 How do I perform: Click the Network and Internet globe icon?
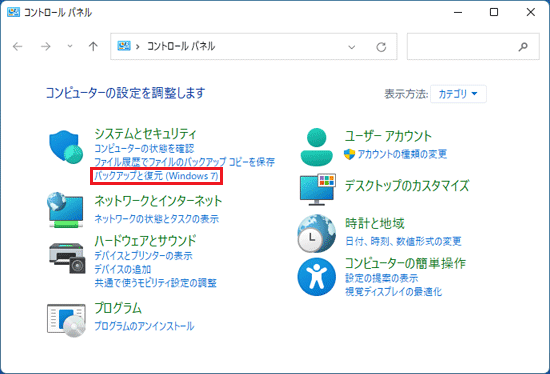pos(66,210)
